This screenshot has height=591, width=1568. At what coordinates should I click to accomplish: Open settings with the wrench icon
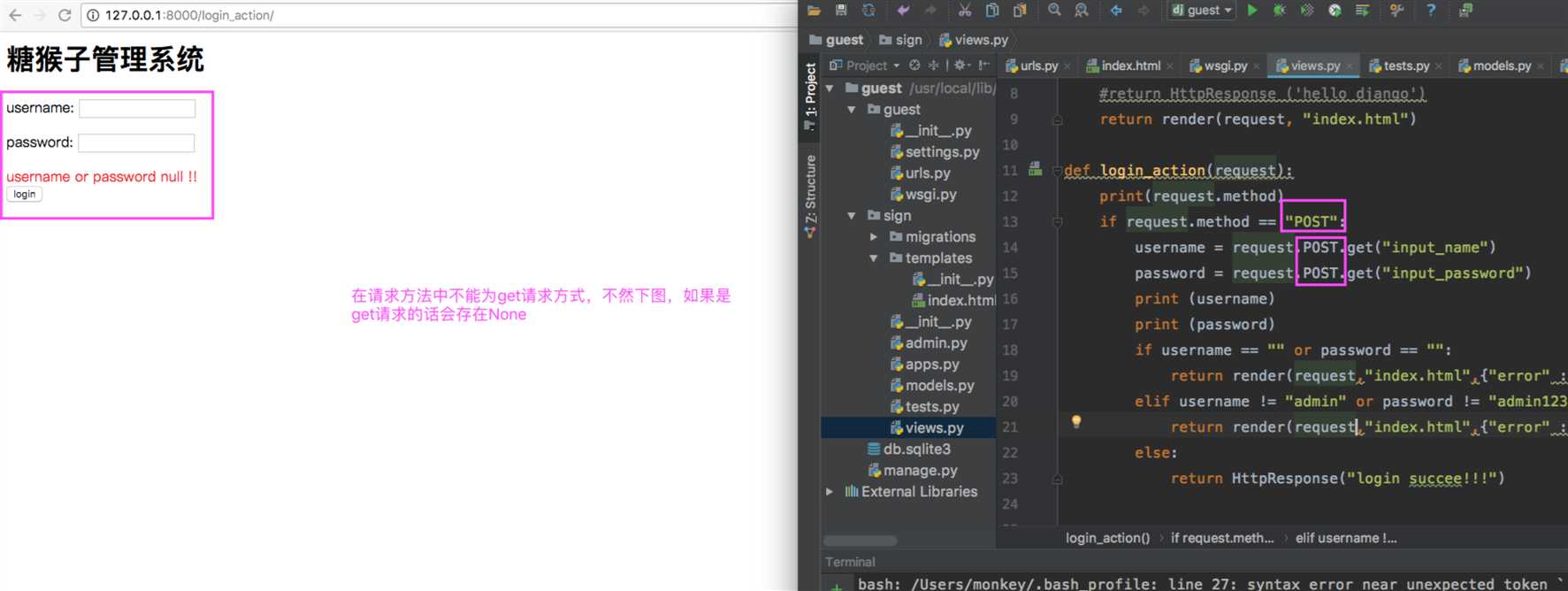1396,11
